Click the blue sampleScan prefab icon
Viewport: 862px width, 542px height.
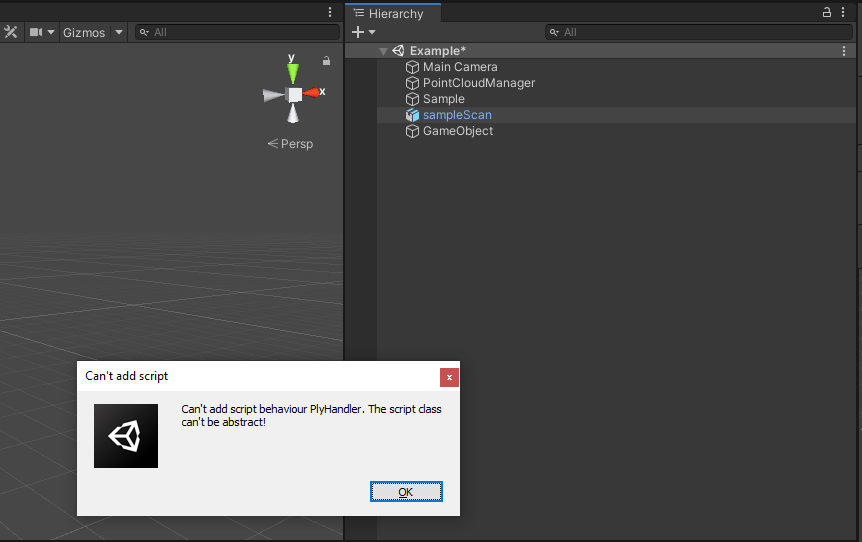pos(412,115)
